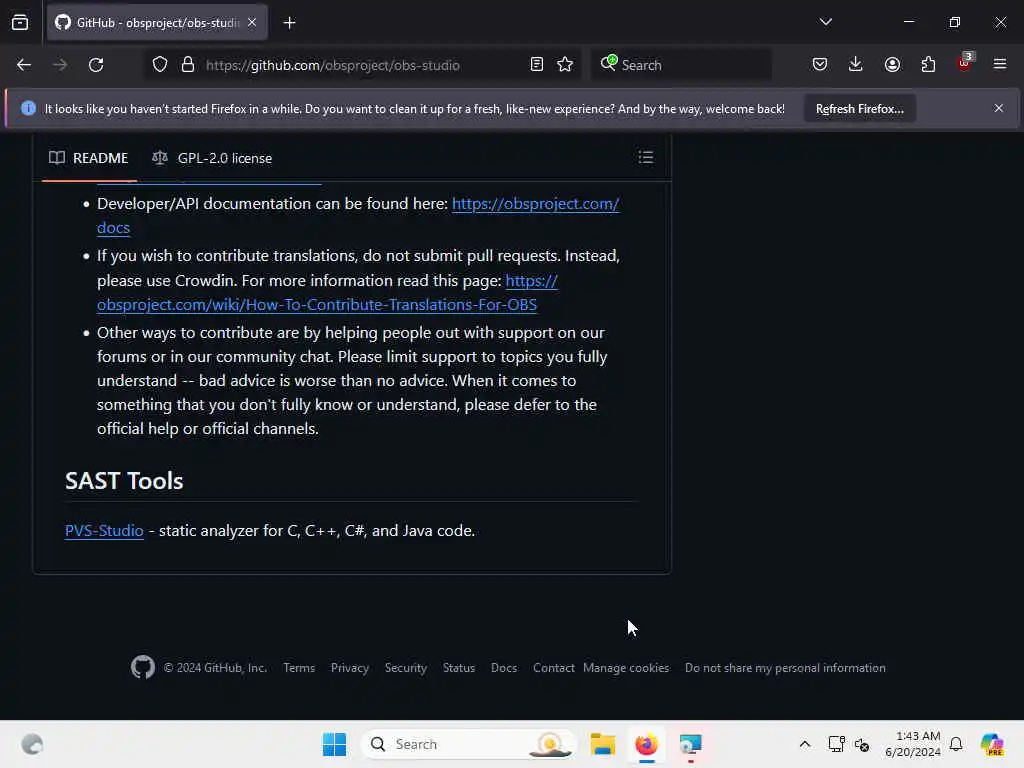Open muted volume tray icon
Image resolution: width=1024 pixels, height=768 pixels.
click(x=862, y=744)
